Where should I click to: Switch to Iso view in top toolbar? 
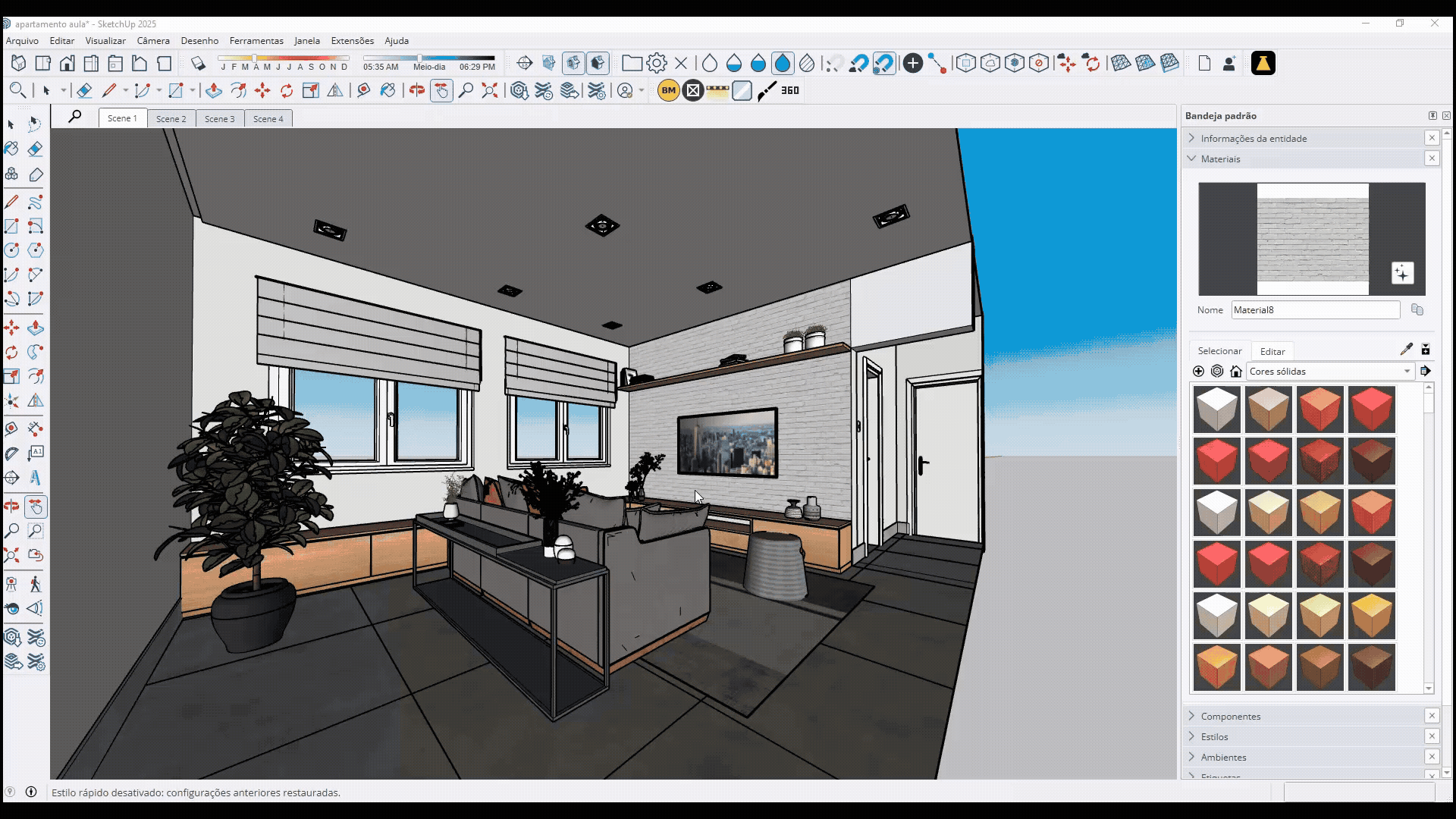19,64
